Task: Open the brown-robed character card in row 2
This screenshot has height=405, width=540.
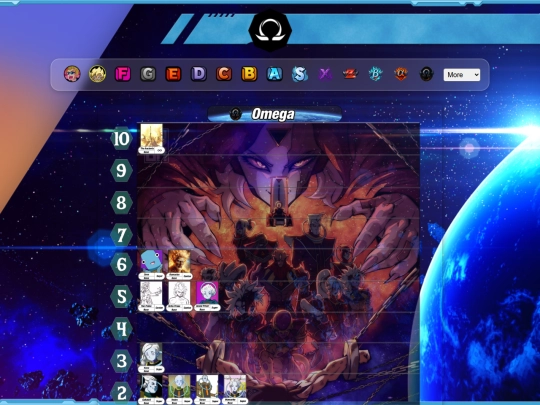Action: coord(207,390)
